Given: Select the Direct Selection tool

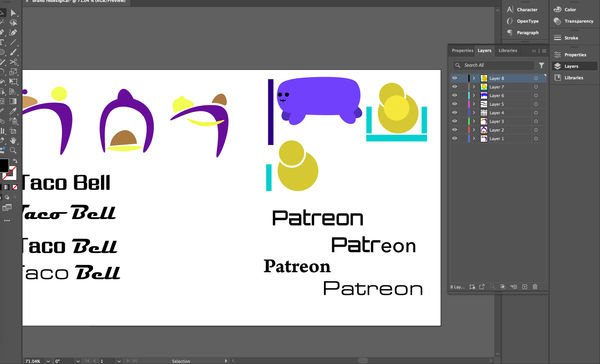Looking at the screenshot, I should point(13,13).
